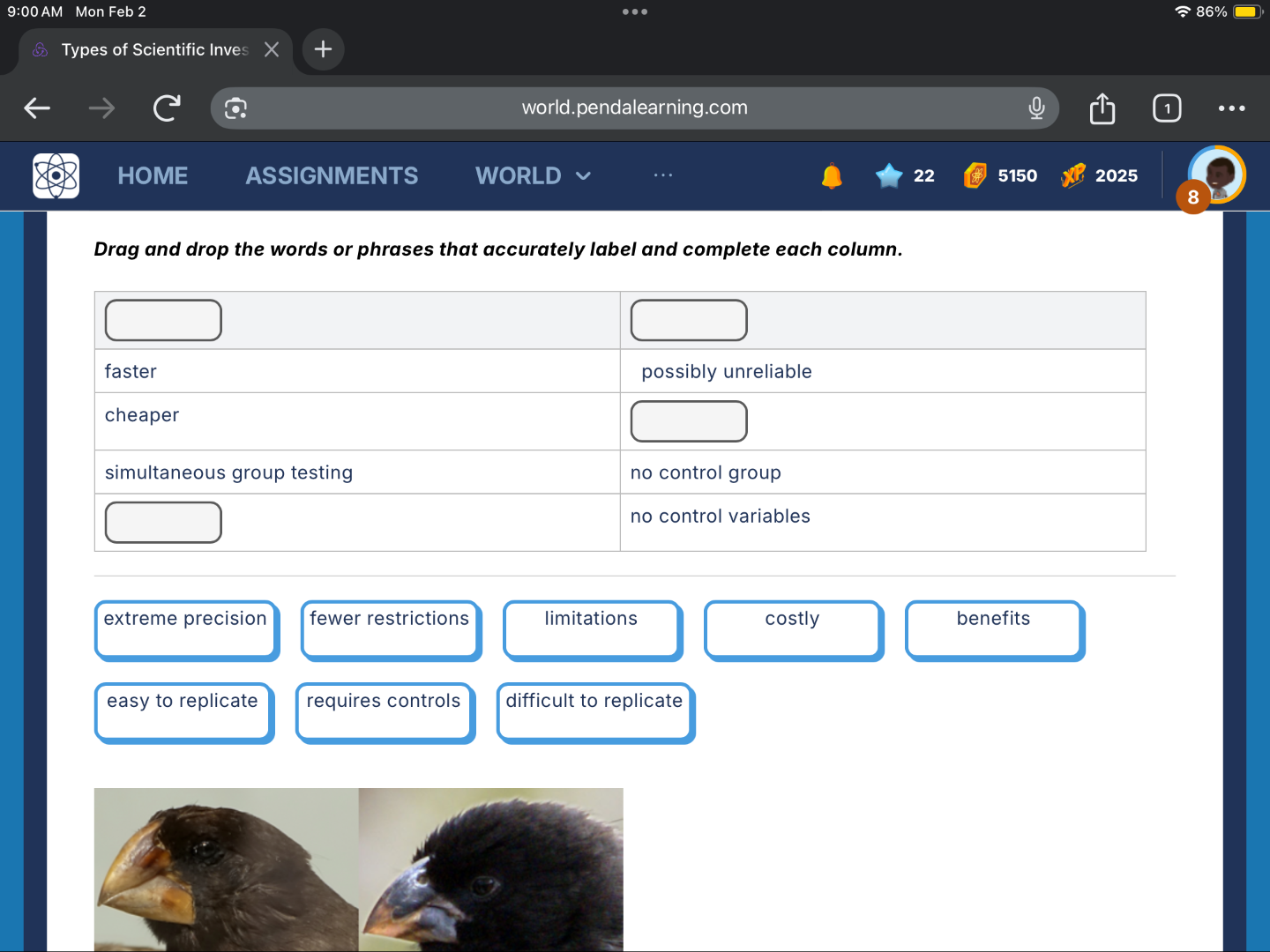This screenshot has height=952, width=1270.
Task: Open the browser share sheet
Action: click(x=1102, y=108)
